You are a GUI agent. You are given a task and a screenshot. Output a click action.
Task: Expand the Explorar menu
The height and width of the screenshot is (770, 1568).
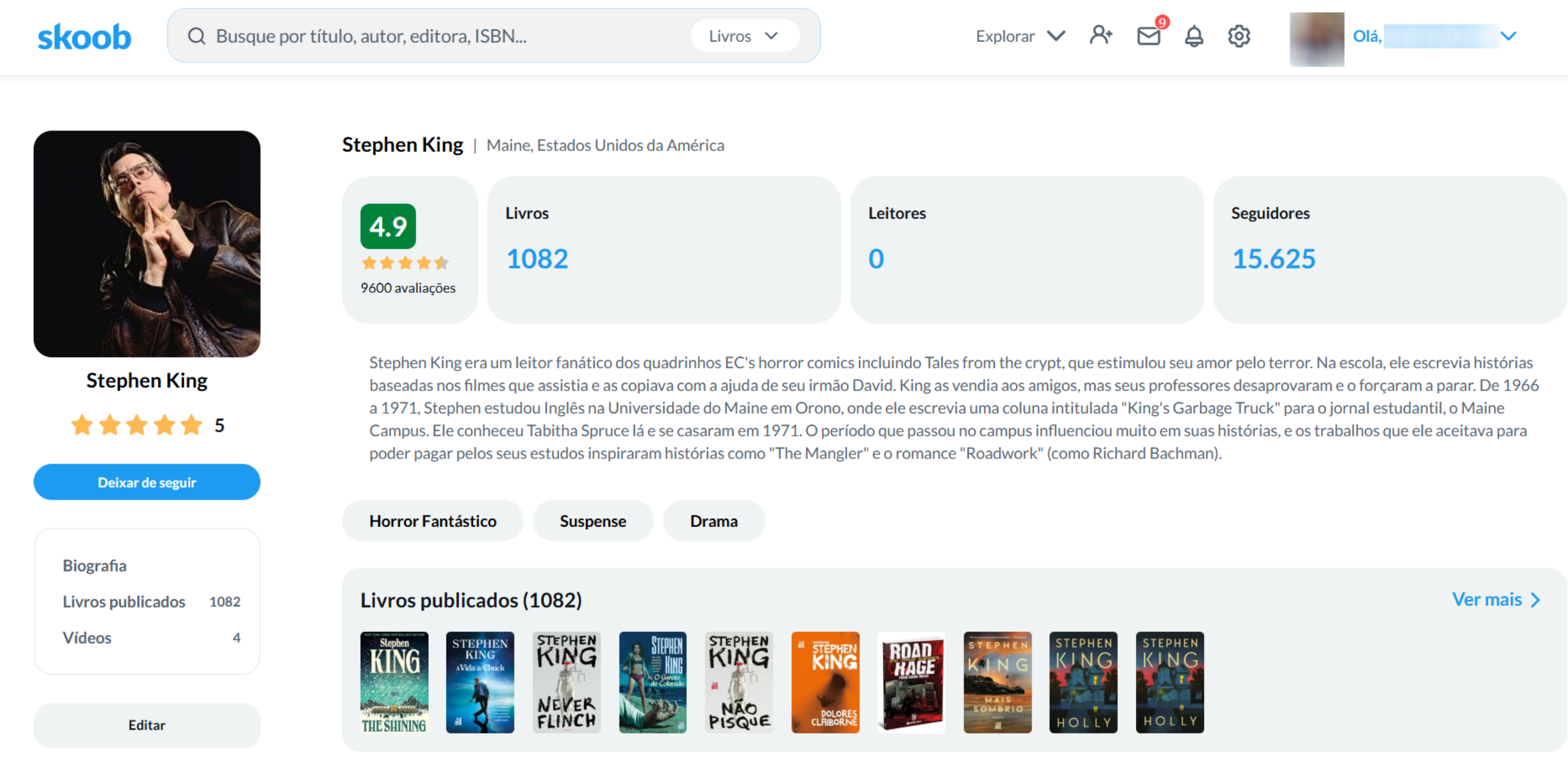pos(1020,36)
